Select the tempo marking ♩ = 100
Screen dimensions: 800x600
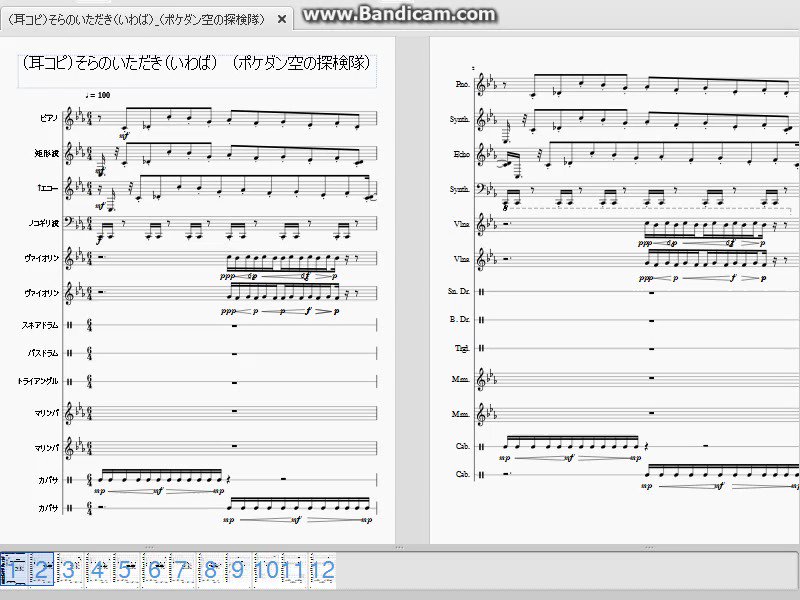click(98, 95)
